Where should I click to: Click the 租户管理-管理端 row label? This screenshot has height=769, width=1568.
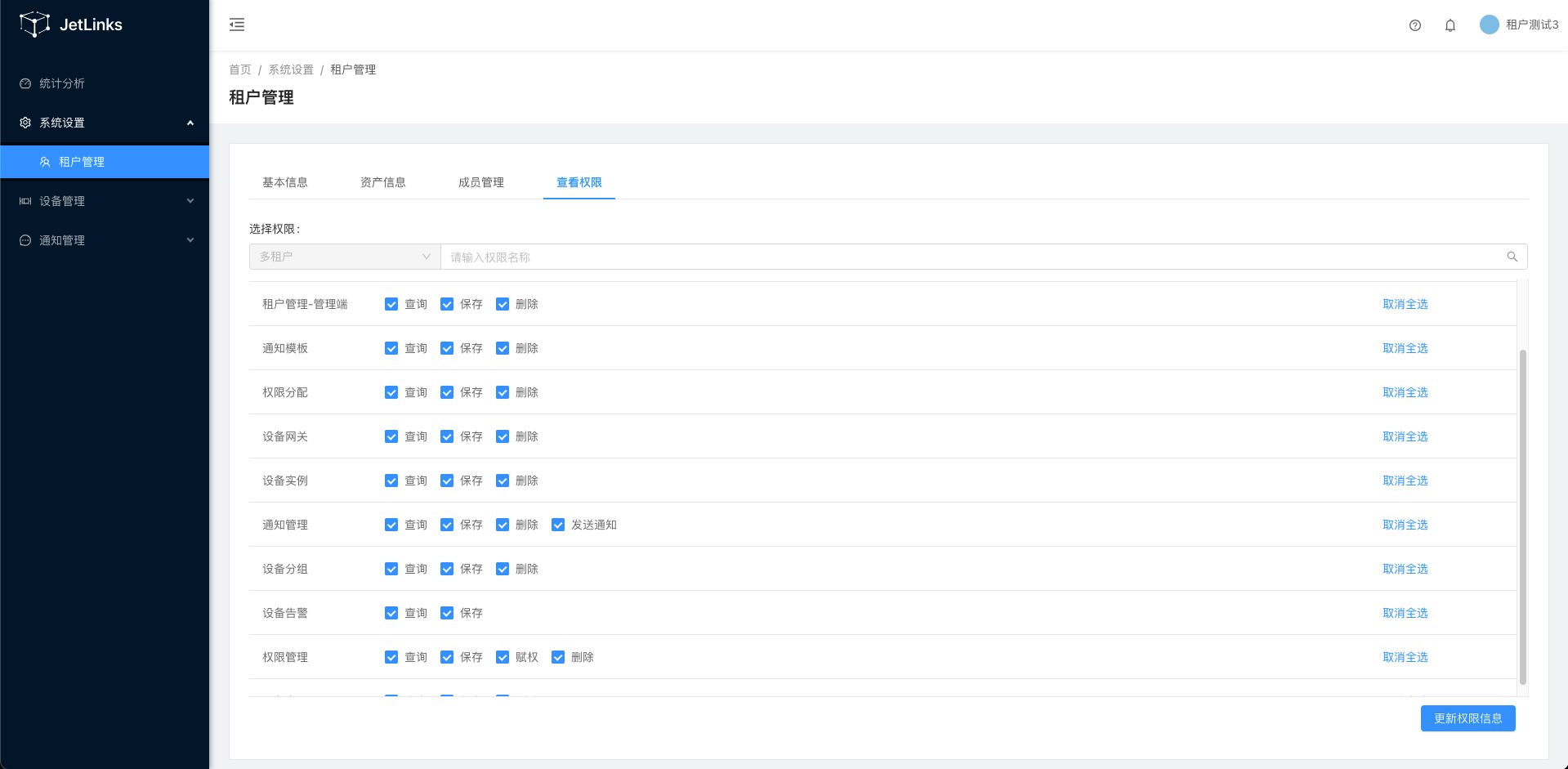pyautogui.click(x=305, y=304)
